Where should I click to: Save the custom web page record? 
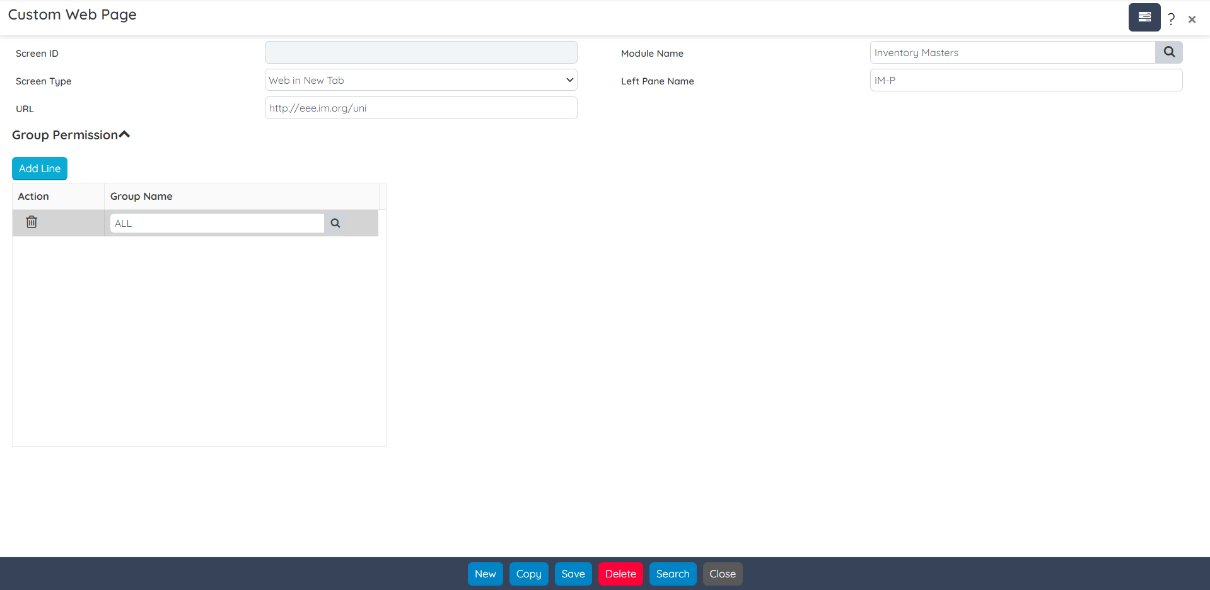pyautogui.click(x=573, y=574)
